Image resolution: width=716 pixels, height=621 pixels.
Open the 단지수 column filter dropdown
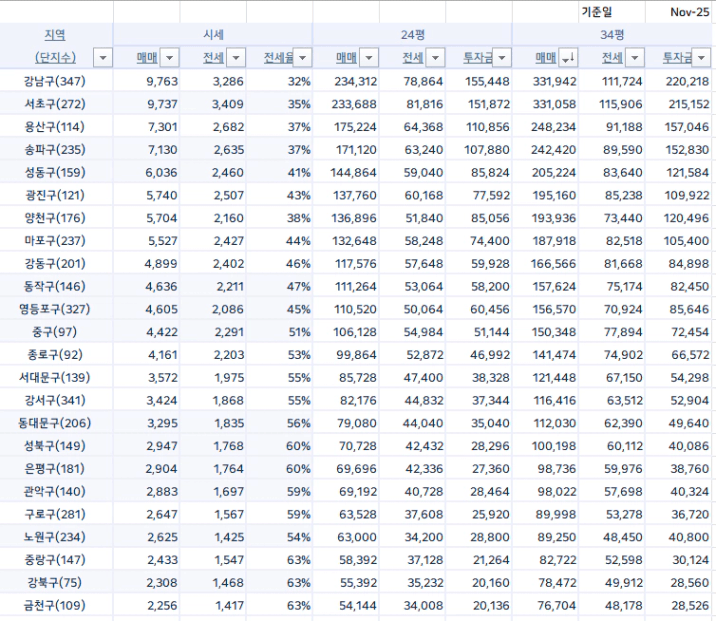click(102, 58)
